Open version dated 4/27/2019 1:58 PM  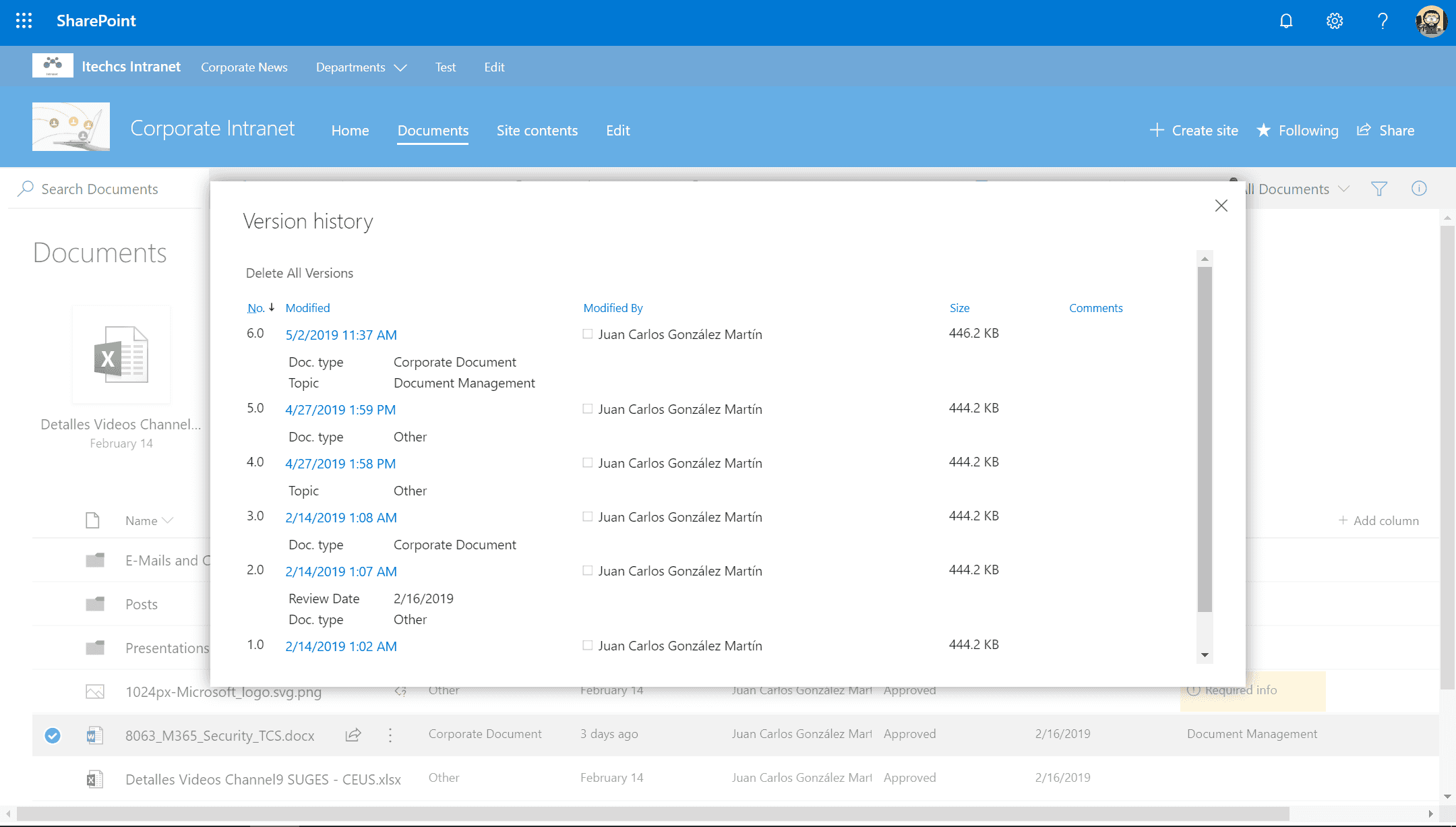coord(340,464)
